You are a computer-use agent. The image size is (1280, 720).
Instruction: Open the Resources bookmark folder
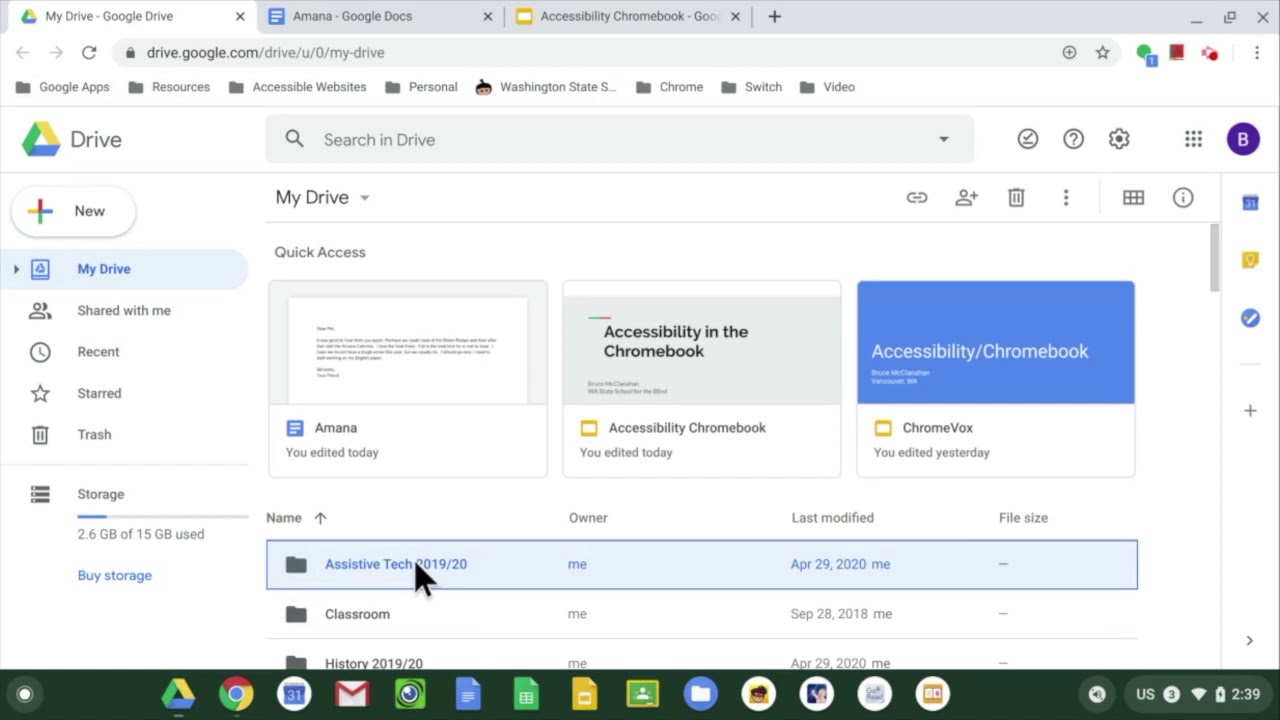[x=169, y=87]
